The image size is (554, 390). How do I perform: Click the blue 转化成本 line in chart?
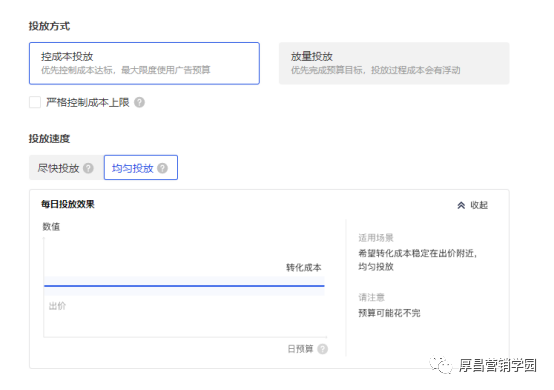pos(184,286)
